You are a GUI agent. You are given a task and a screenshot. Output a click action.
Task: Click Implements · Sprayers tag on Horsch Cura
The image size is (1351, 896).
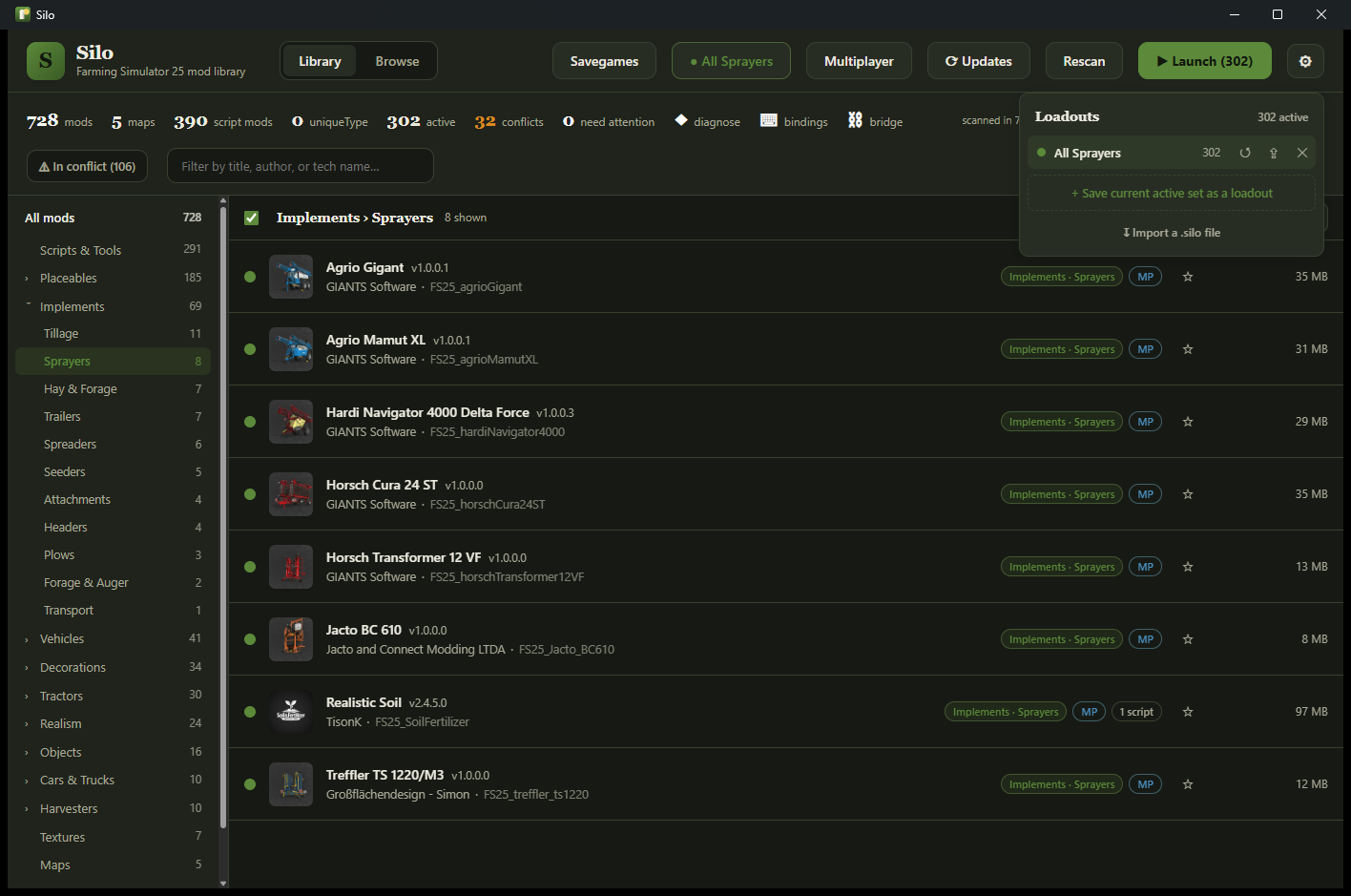point(1062,494)
